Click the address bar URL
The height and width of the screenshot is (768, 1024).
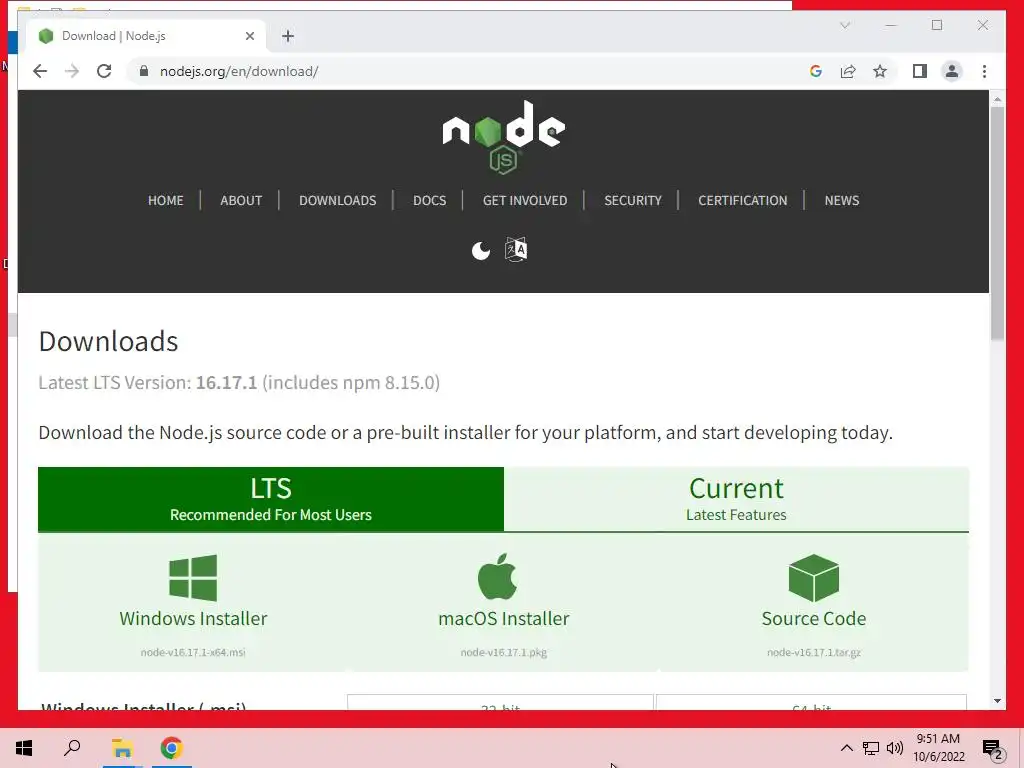239,71
